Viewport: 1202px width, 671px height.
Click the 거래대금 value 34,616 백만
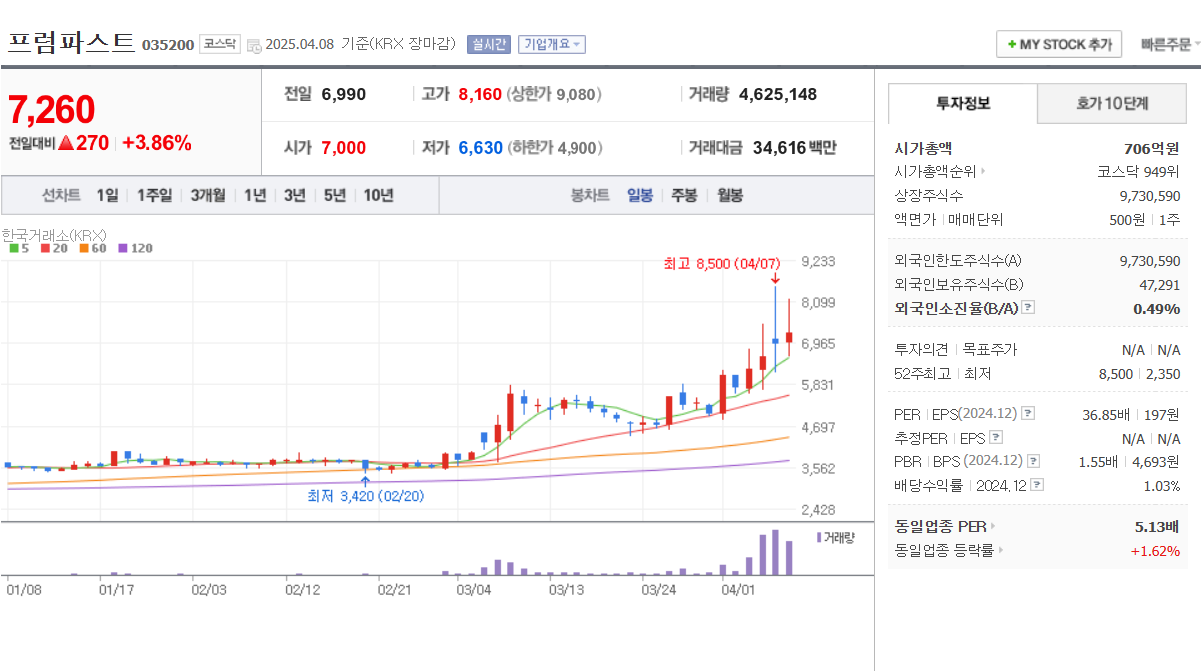pos(795,148)
